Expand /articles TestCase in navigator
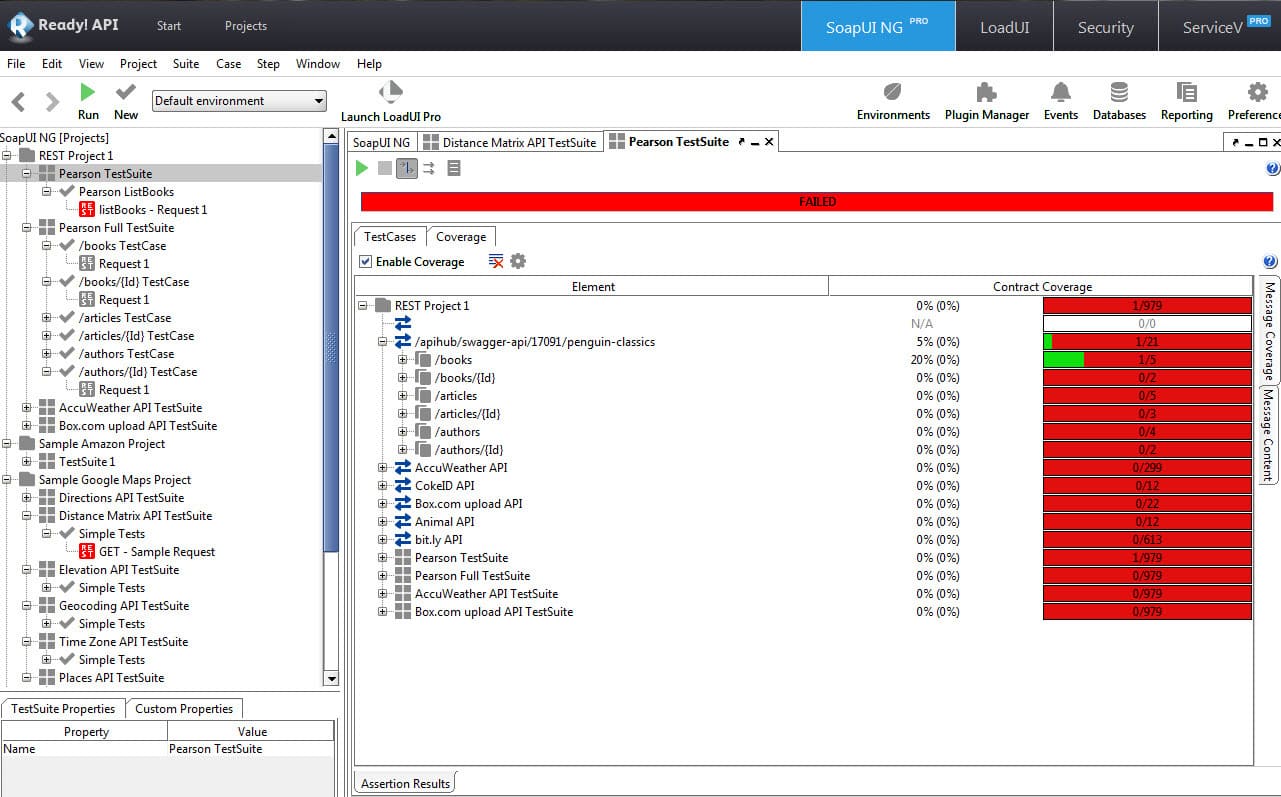The image size is (1281, 797). (47, 318)
